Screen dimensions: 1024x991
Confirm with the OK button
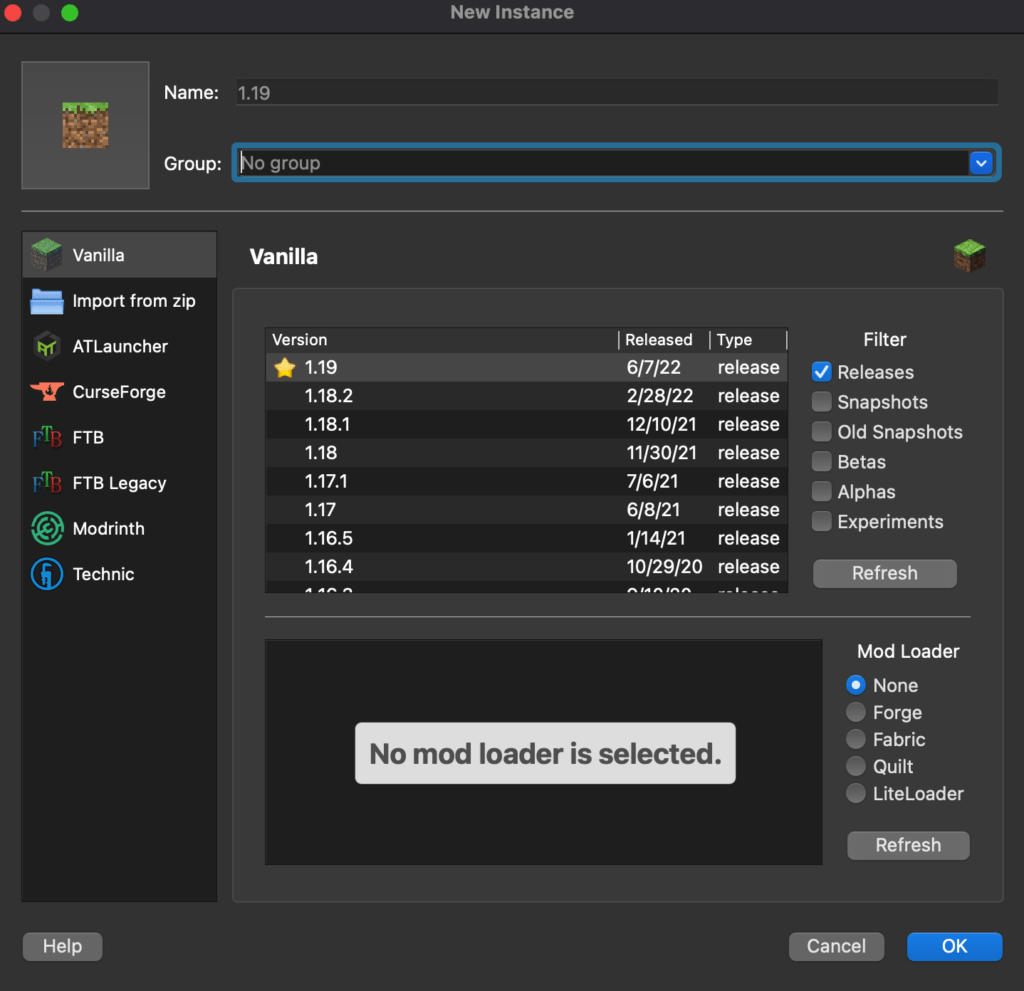(x=954, y=947)
